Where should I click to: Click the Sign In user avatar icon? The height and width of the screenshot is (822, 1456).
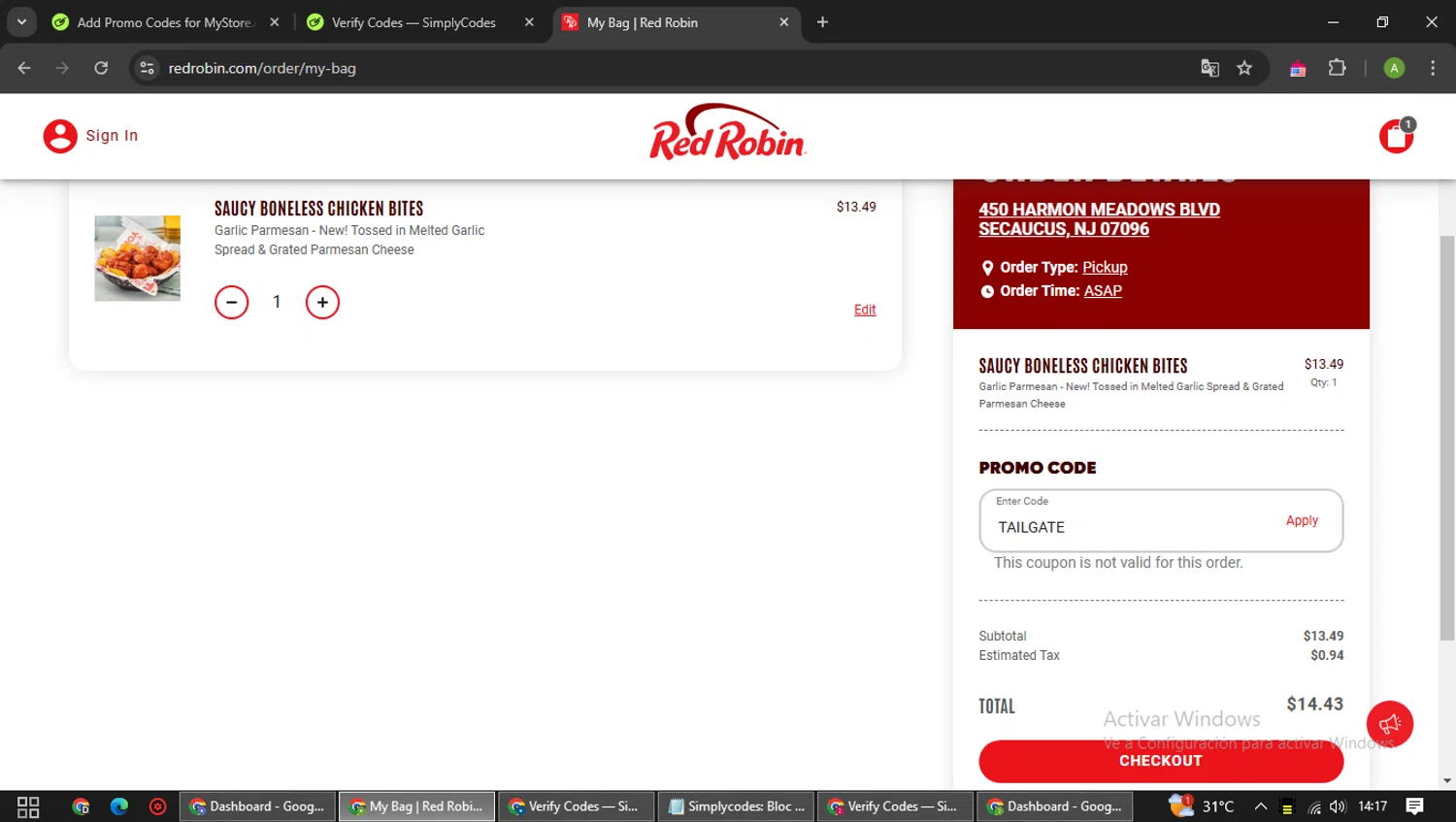(60, 136)
